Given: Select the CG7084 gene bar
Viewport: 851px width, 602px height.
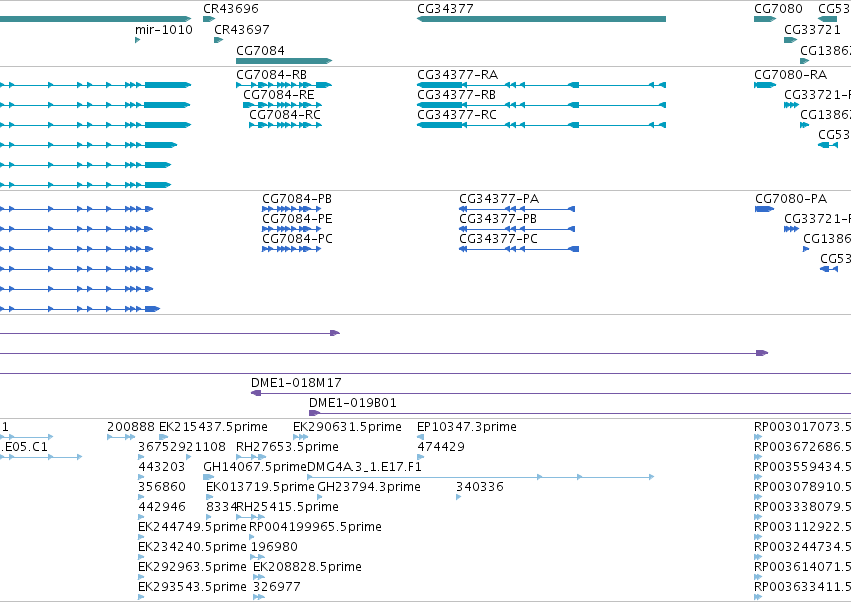Looking at the screenshot, I should tap(284, 61).
